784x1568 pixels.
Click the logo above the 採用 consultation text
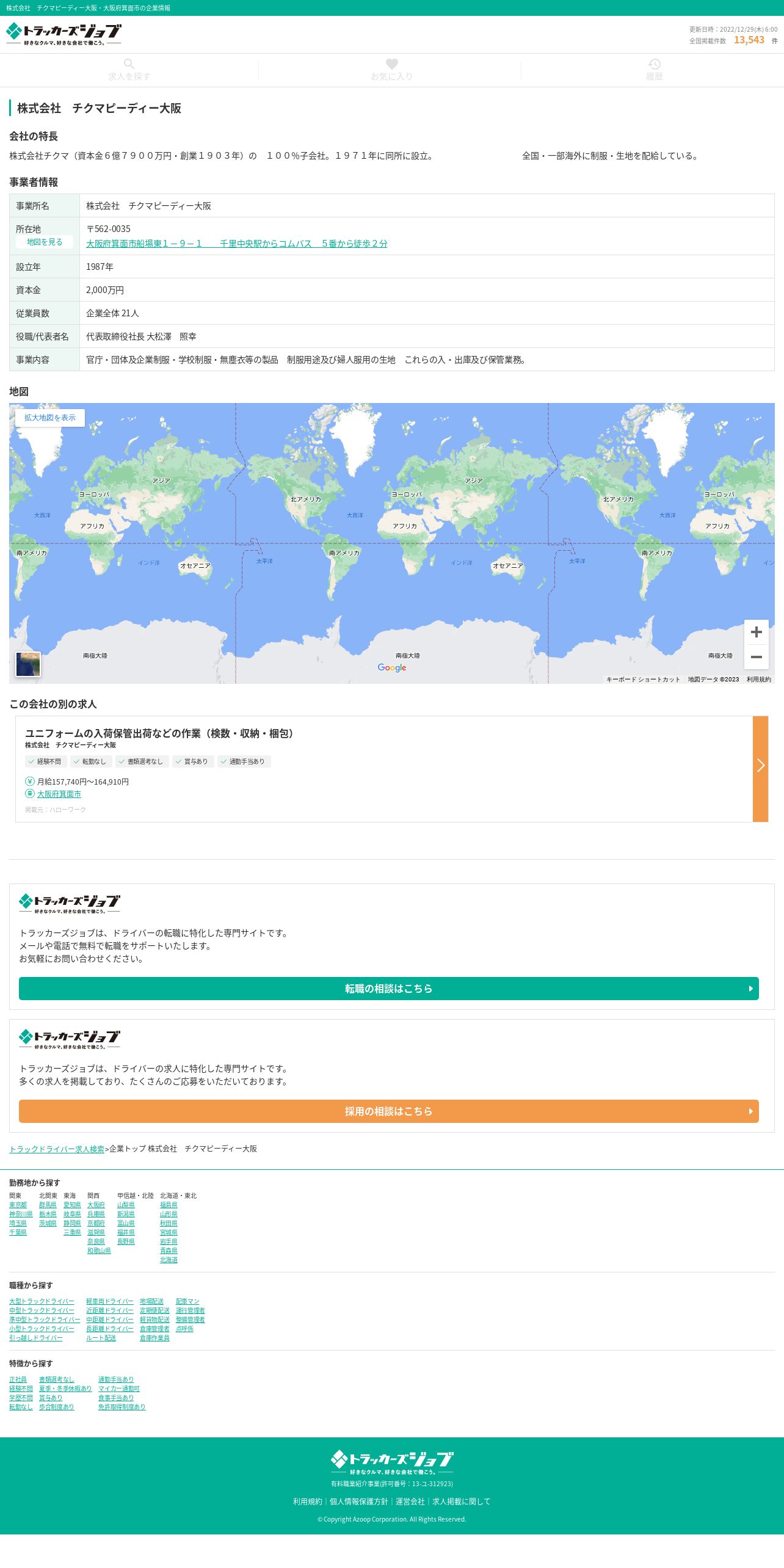(70, 1039)
